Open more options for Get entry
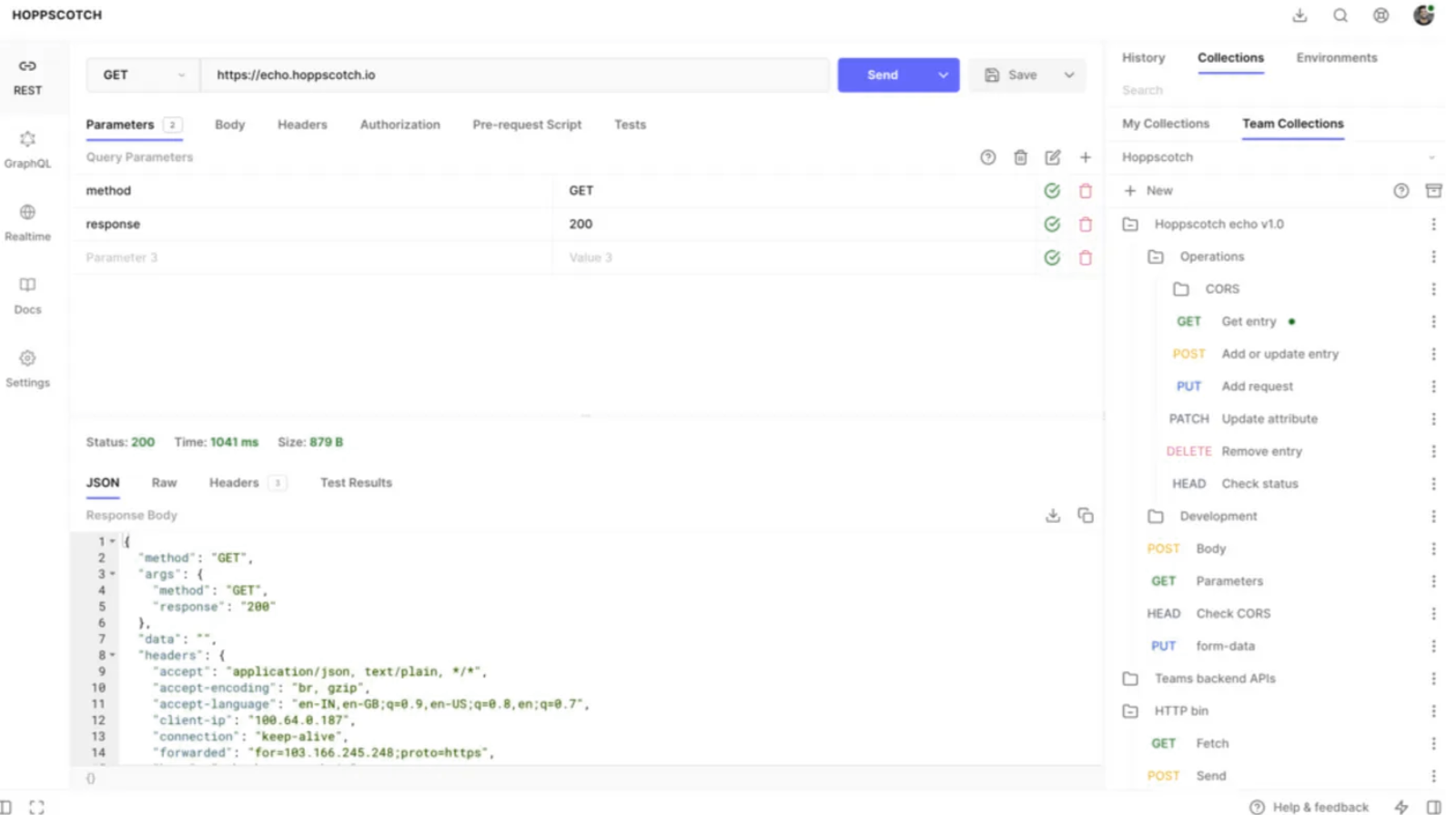 click(1433, 321)
